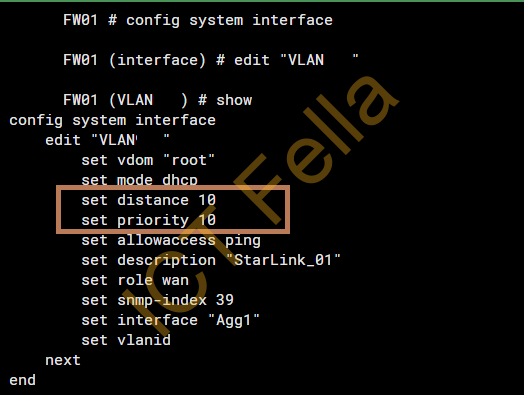This screenshot has height=395, width=524.
Task: Click the 'set priority 10' line
Action: tap(149, 220)
